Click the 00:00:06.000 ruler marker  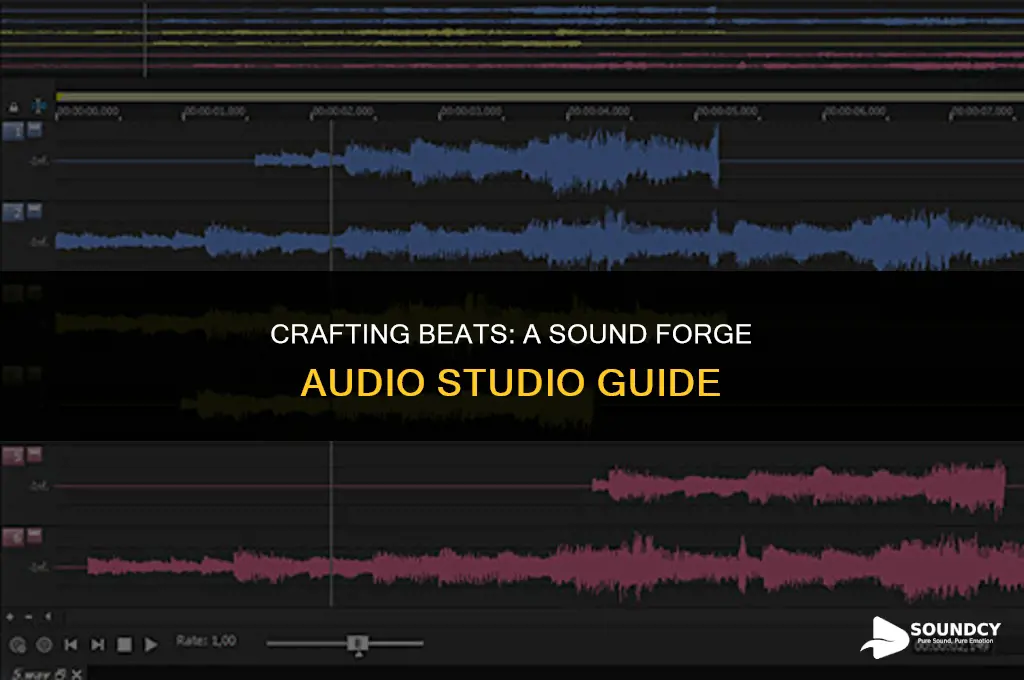854,111
